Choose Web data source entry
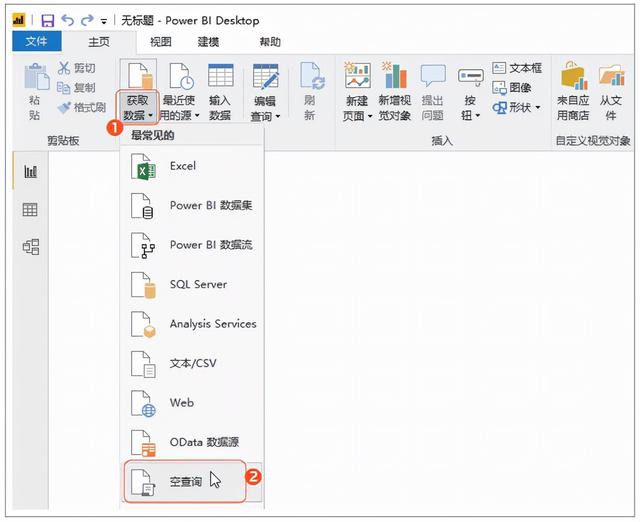This screenshot has width=640, height=522. pyautogui.click(x=192, y=403)
